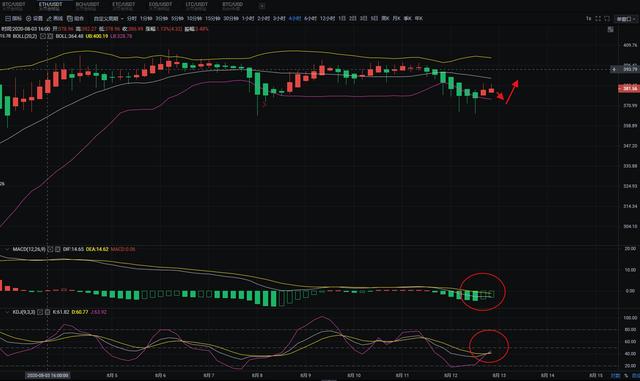Select the 1分钟 interval
The height and width of the screenshot is (381, 640).
click(x=146, y=18)
